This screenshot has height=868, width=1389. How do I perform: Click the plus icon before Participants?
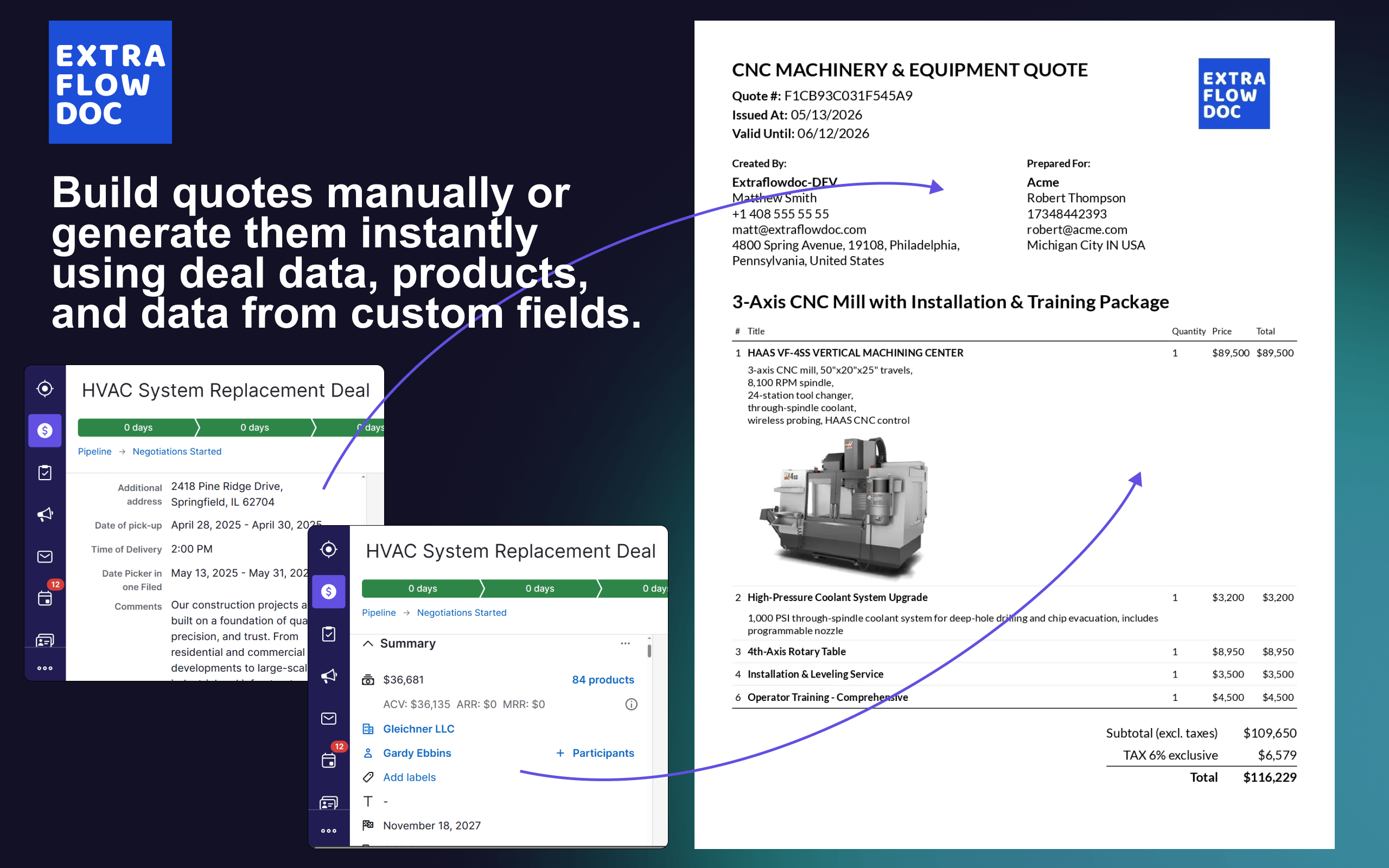[x=560, y=753]
